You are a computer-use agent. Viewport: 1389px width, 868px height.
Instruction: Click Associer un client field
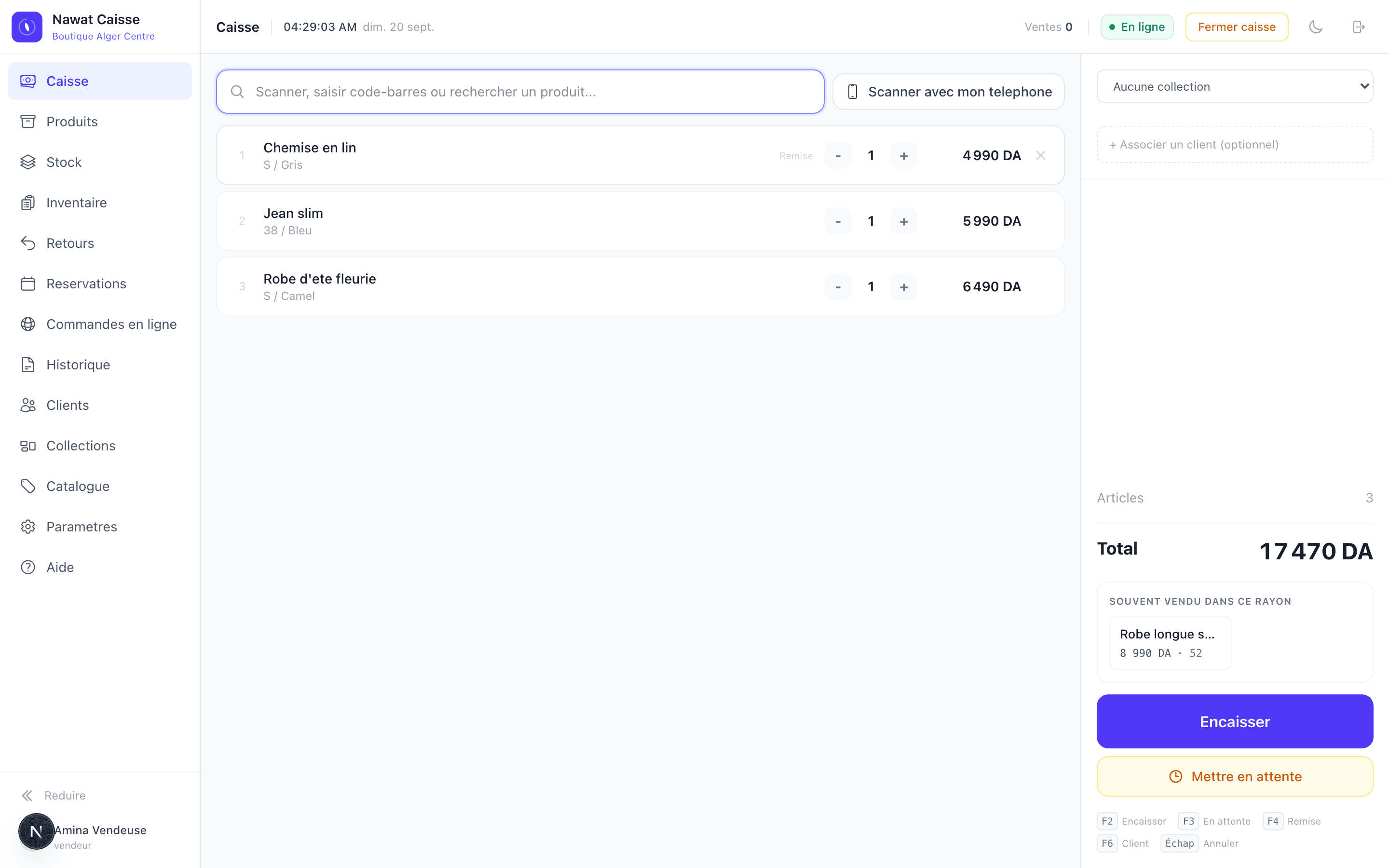1235,145
